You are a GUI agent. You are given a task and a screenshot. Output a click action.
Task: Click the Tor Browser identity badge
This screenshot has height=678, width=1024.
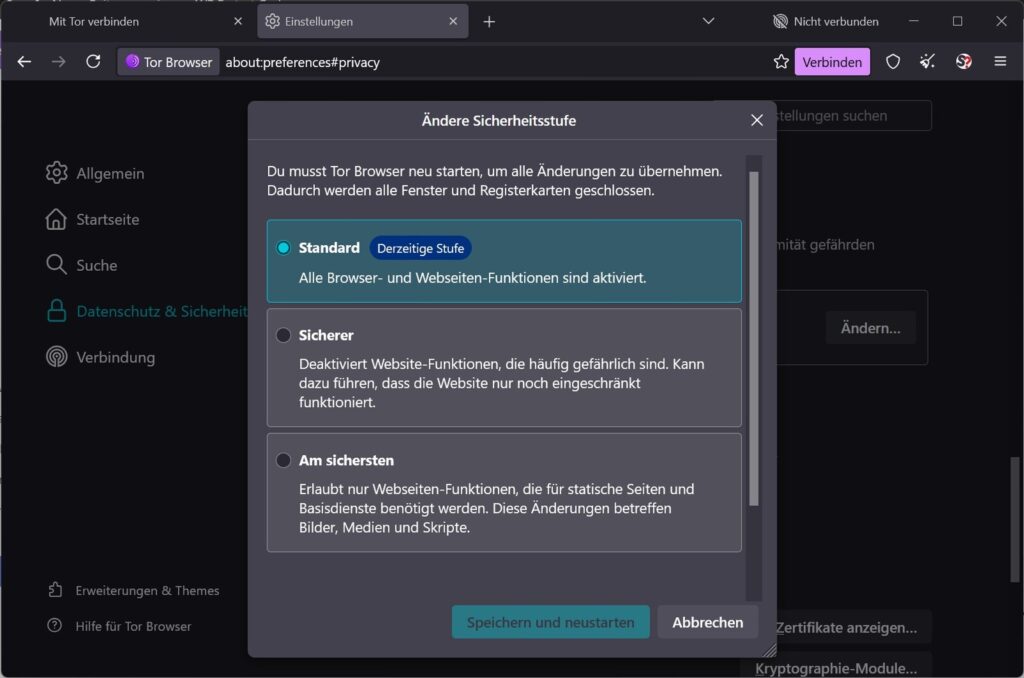168,62
